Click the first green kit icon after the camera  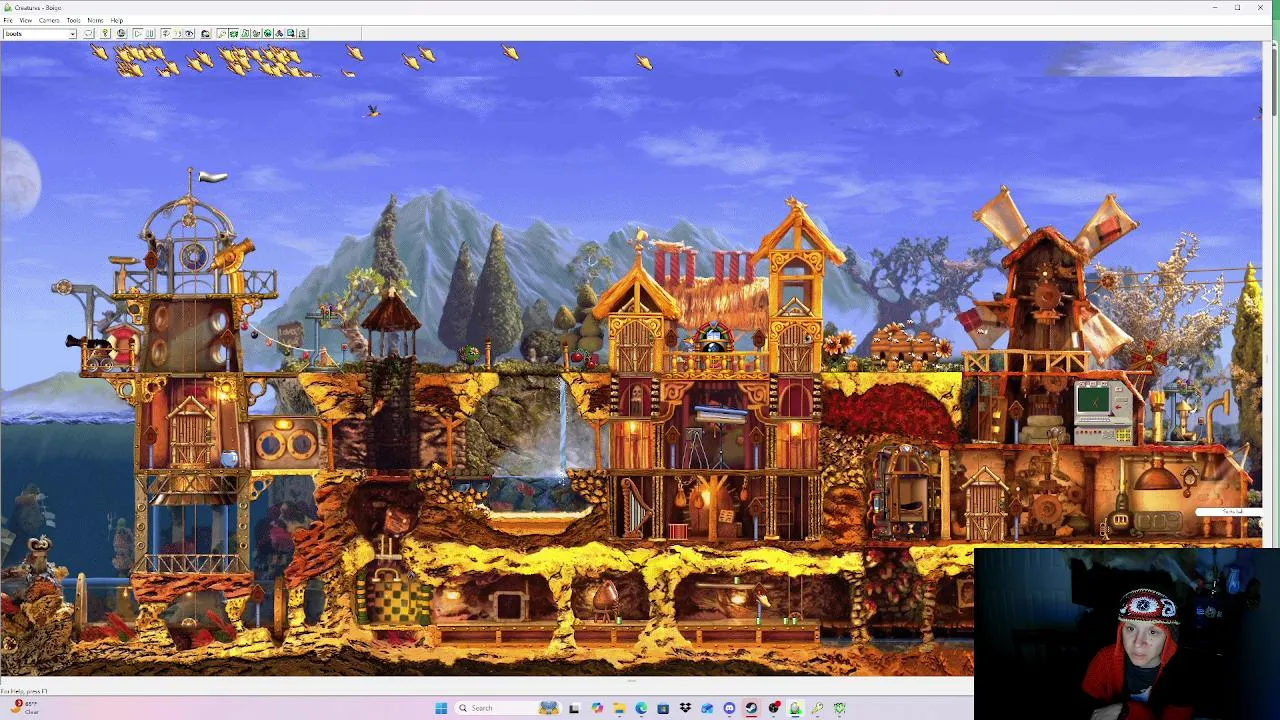tap(233, 34)
